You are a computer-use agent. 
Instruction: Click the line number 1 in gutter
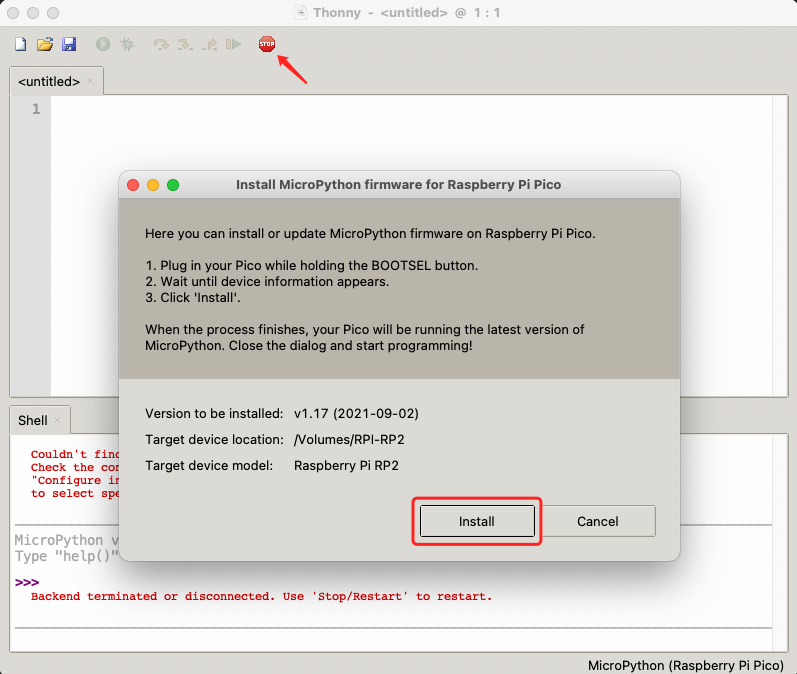pyautogui.click(x=36, y=109)
